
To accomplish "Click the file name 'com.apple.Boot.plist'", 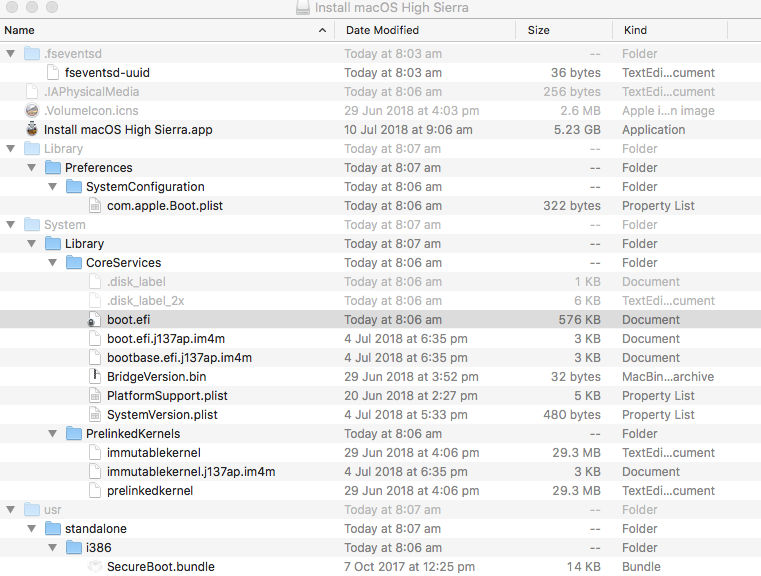I will [165, 206].
